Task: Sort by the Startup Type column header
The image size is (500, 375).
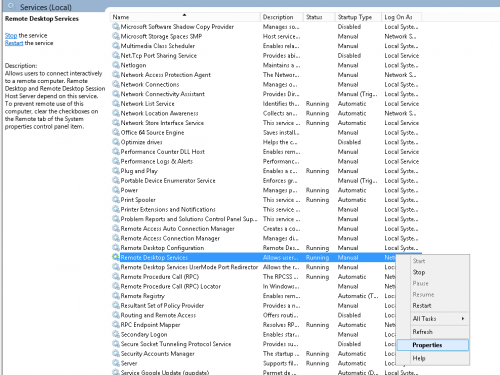Action: pos(358,17)
